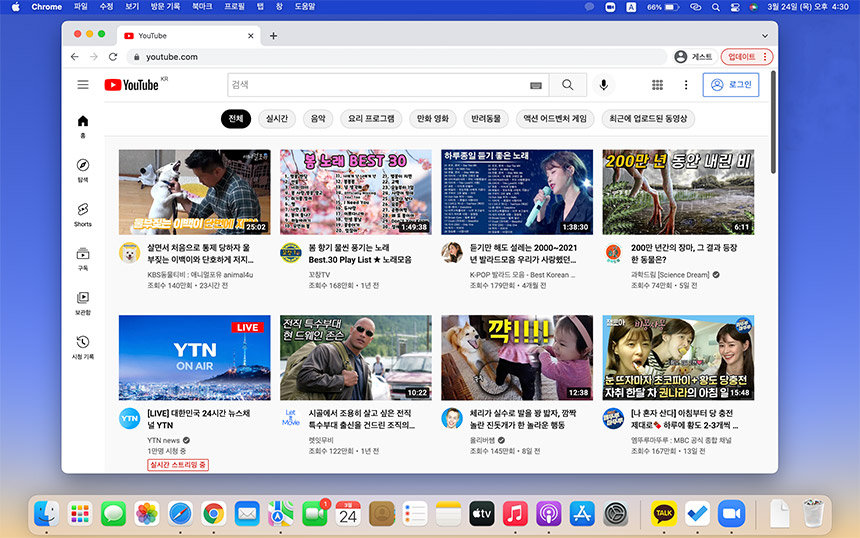Open the 북마크 menu

(x=202, y=7)
